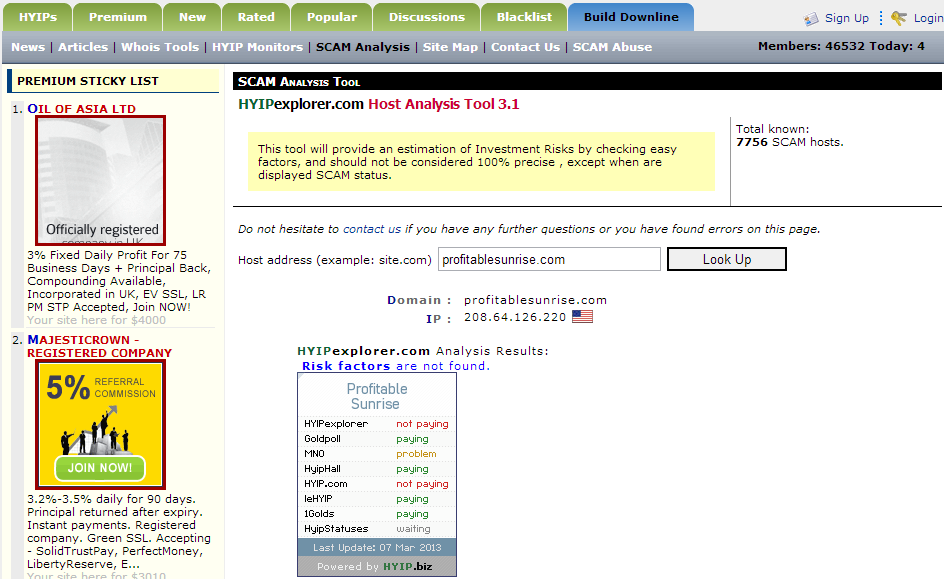Click the Login link

[x=928, y=18]
